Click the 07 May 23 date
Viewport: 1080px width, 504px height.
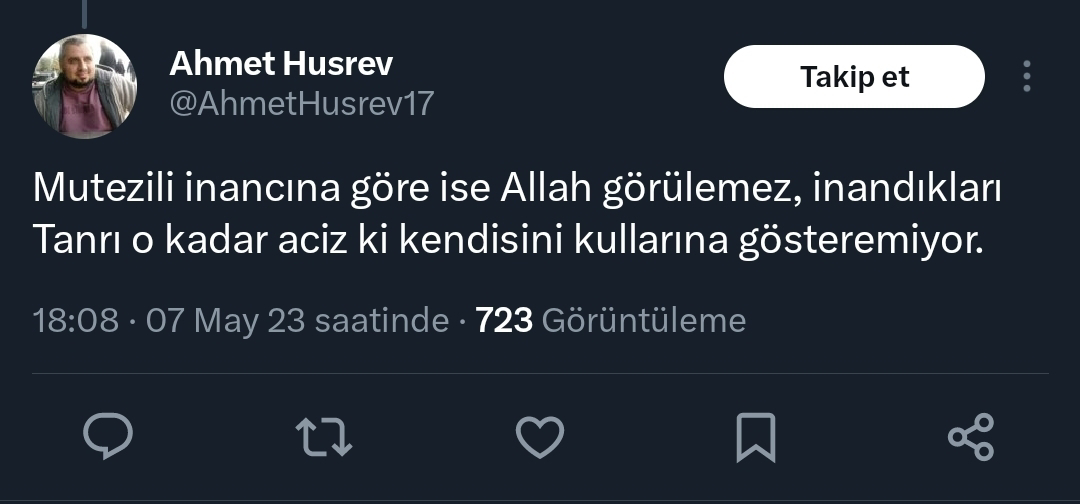pos(225,321)
